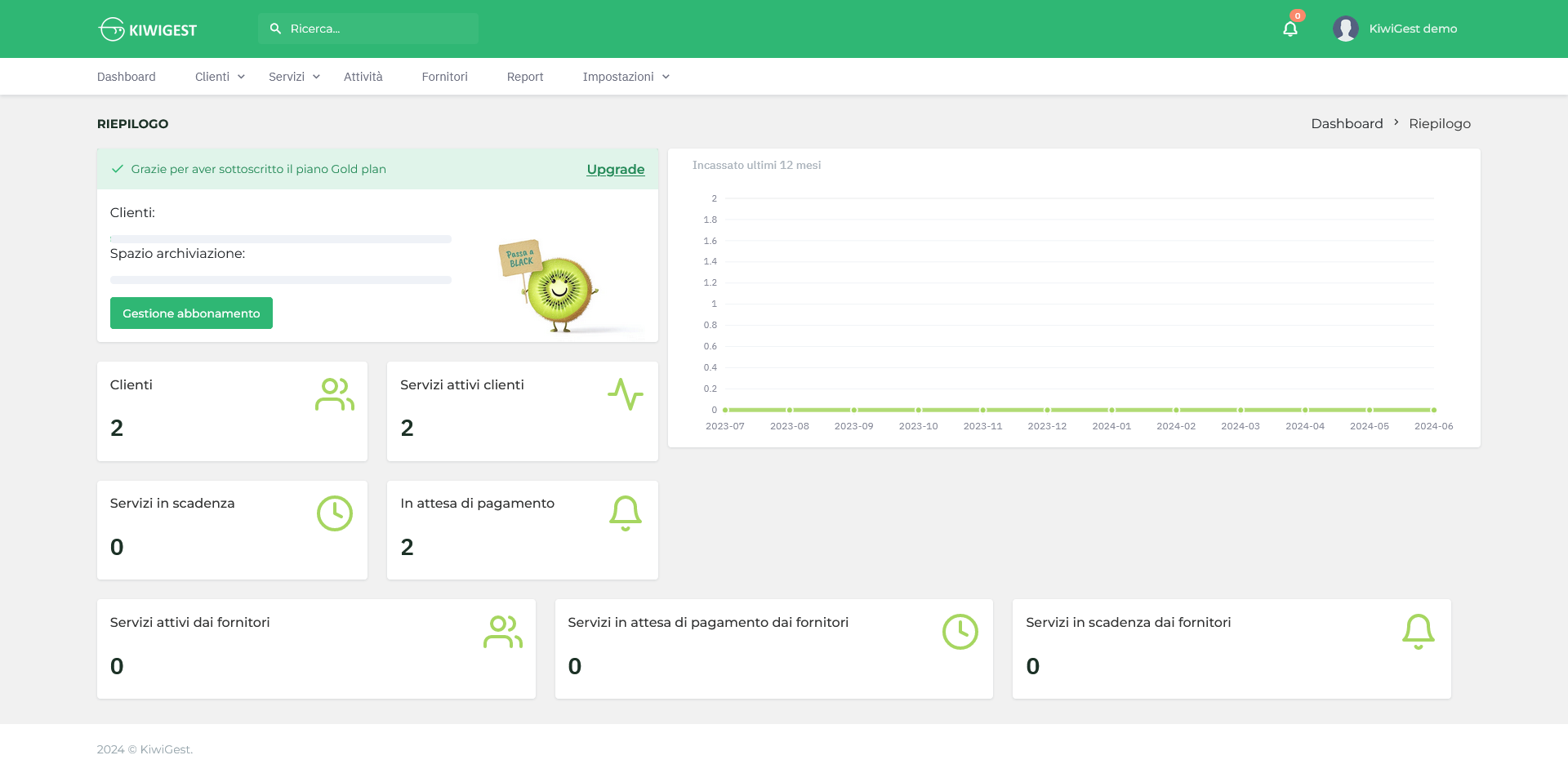
Task: Click 'Servizi attivi clienti' card title
Action: tap(462, 385)
